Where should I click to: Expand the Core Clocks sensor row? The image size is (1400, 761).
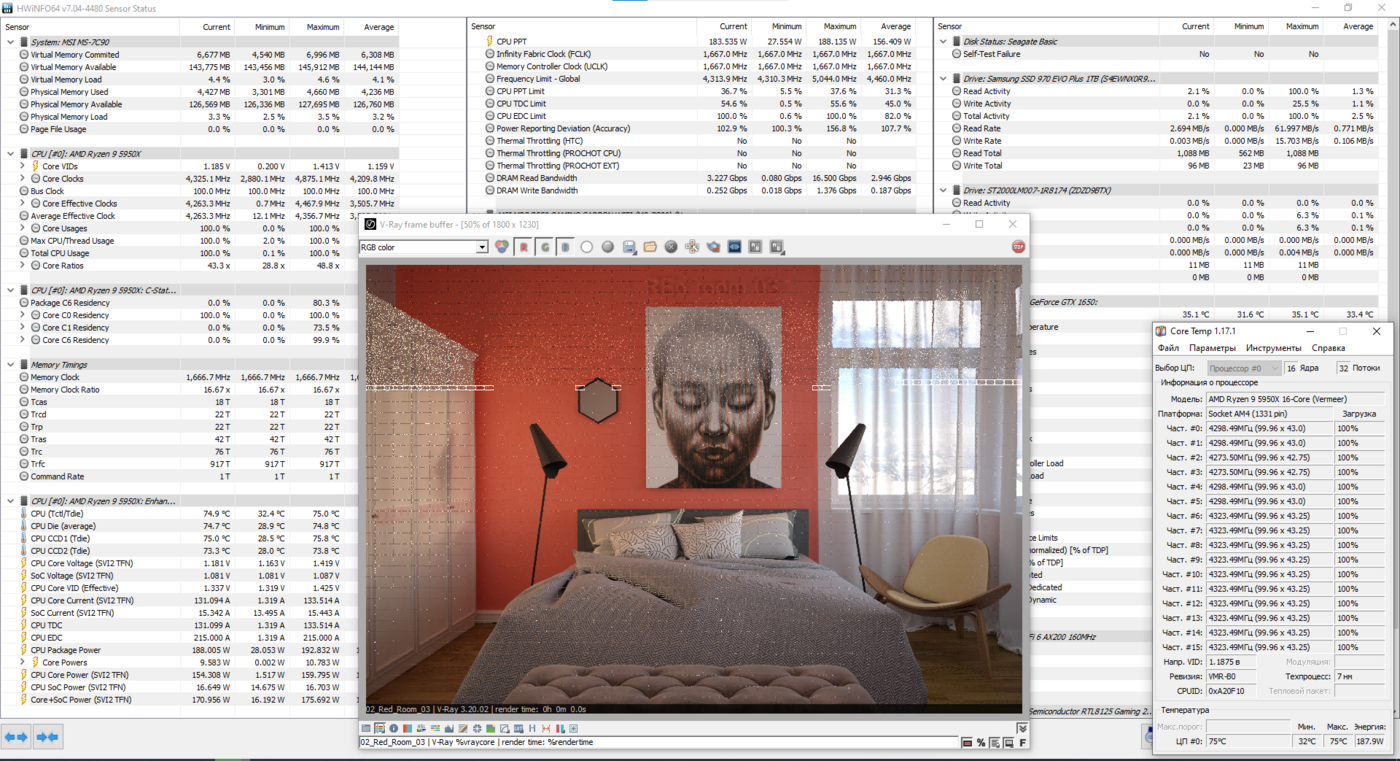pos(22,179)
